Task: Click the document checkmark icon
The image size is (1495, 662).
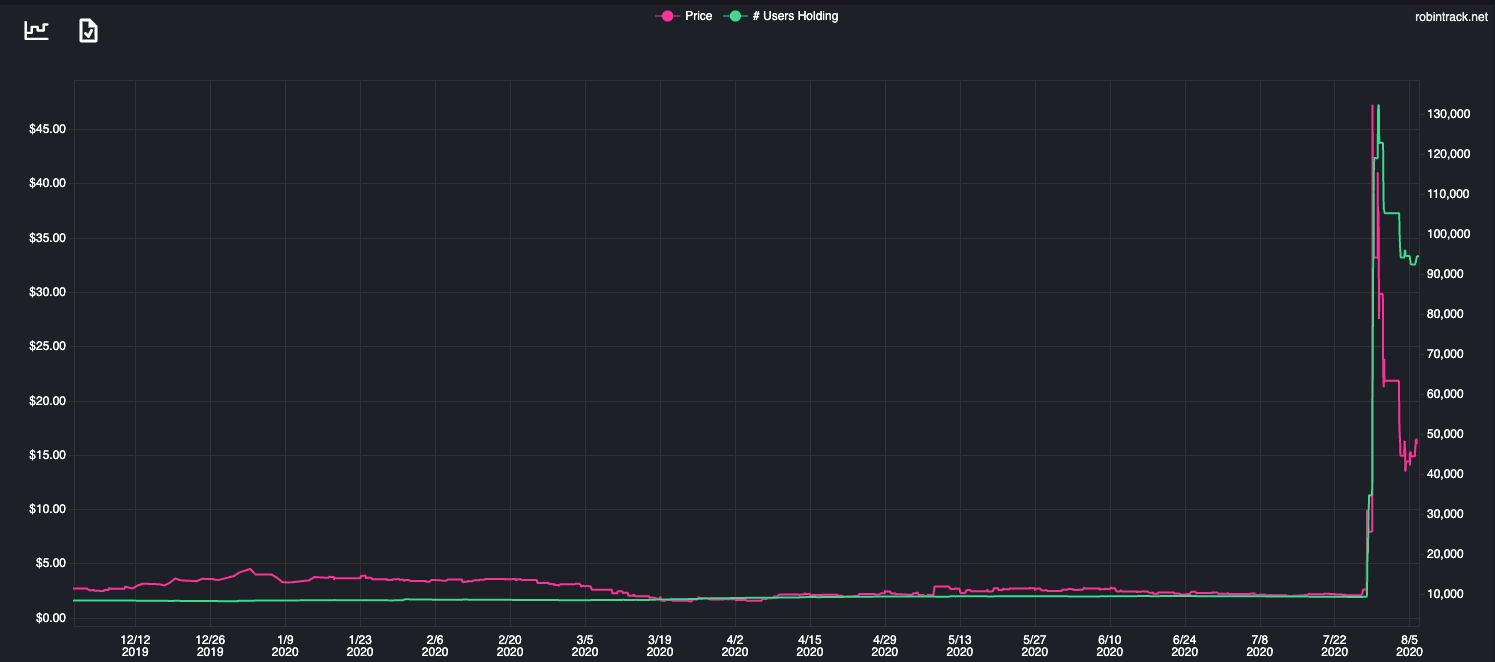Action: [x=88, y=31]
